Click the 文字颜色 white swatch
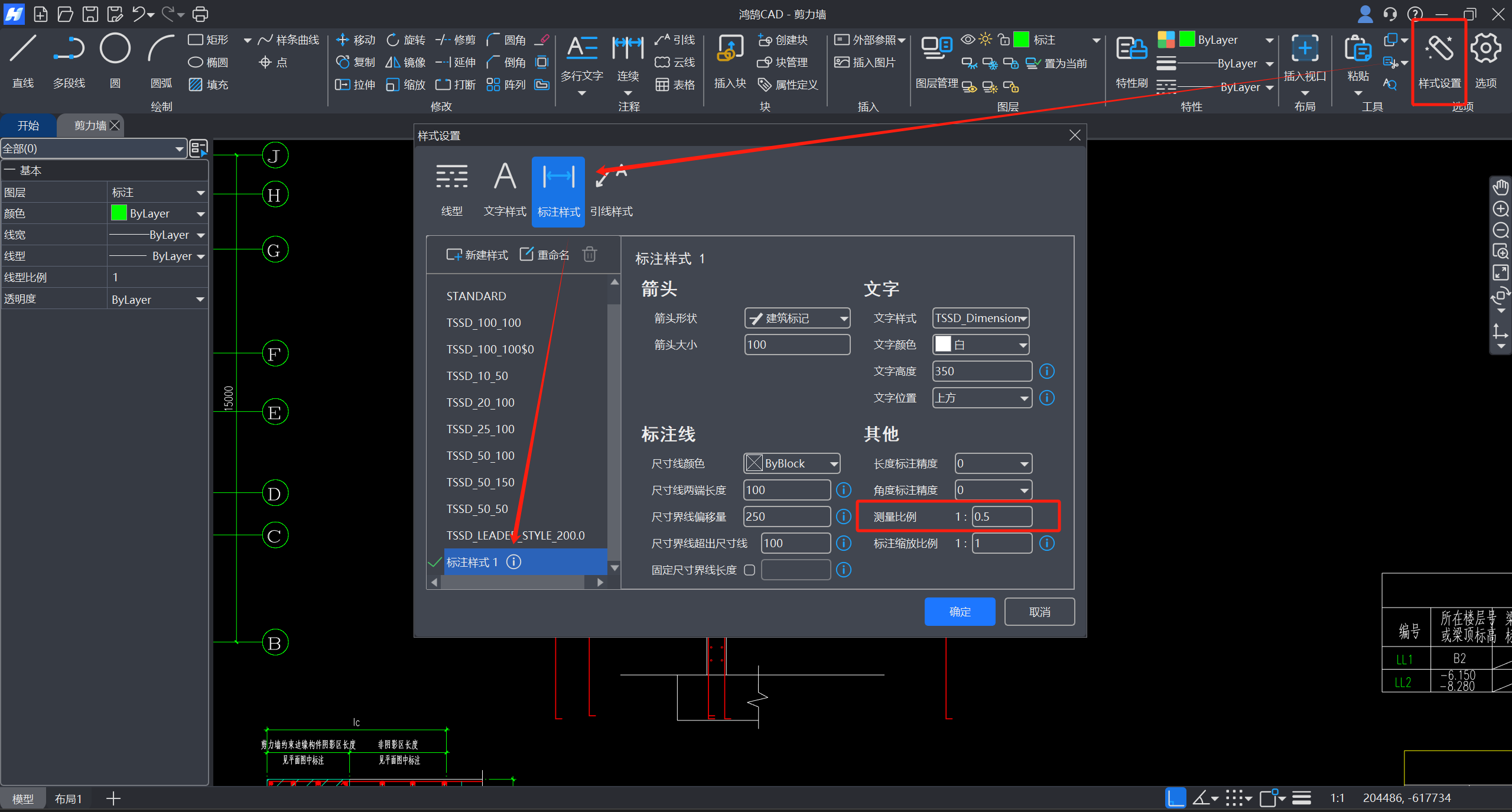 pos(943,345)
